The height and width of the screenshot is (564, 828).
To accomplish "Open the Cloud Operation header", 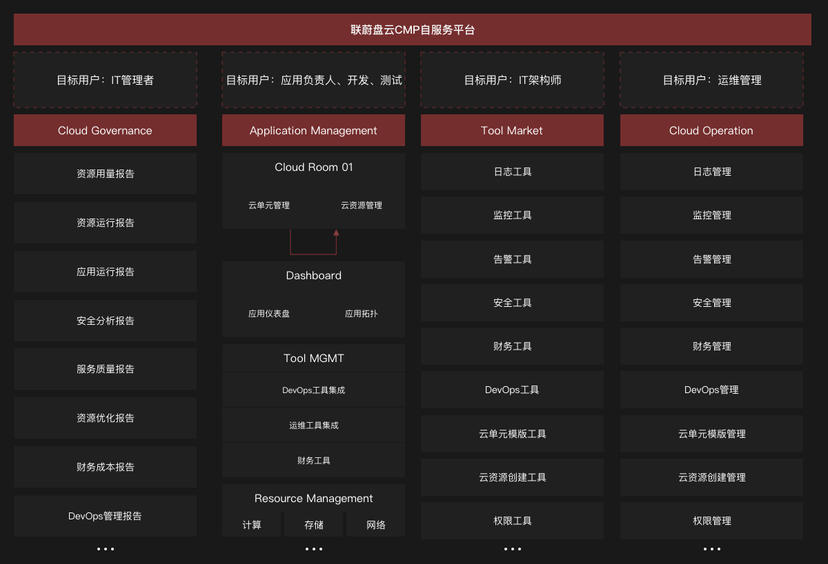I will [711, 130].
